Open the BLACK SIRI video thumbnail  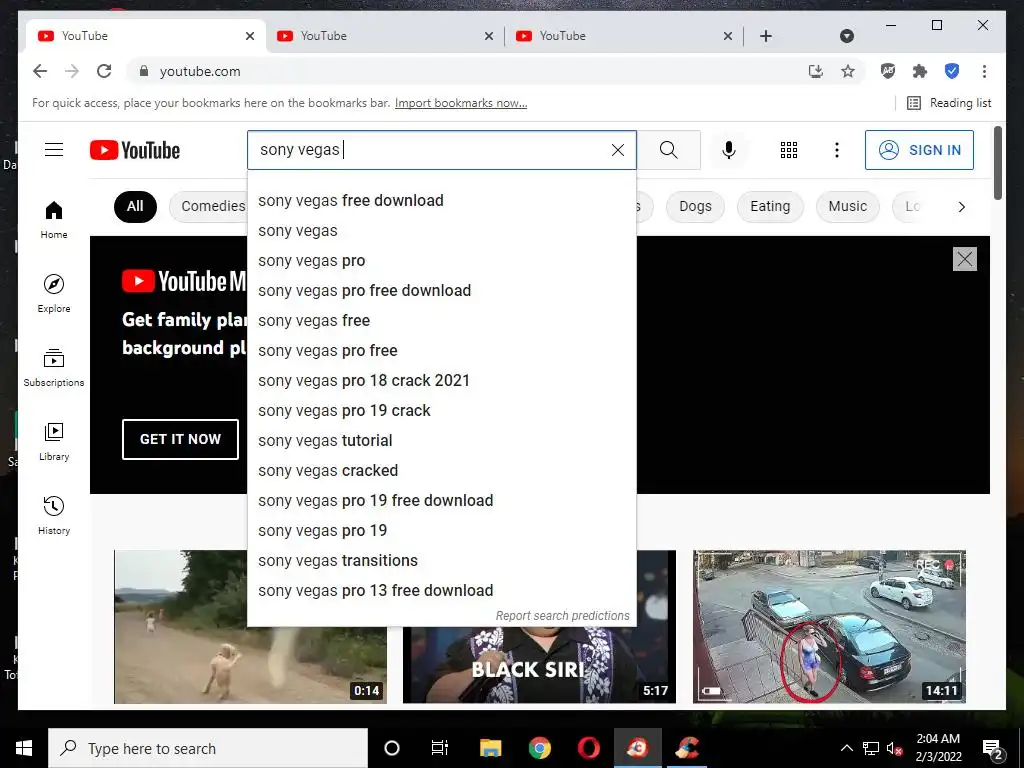tap(539, 666)
